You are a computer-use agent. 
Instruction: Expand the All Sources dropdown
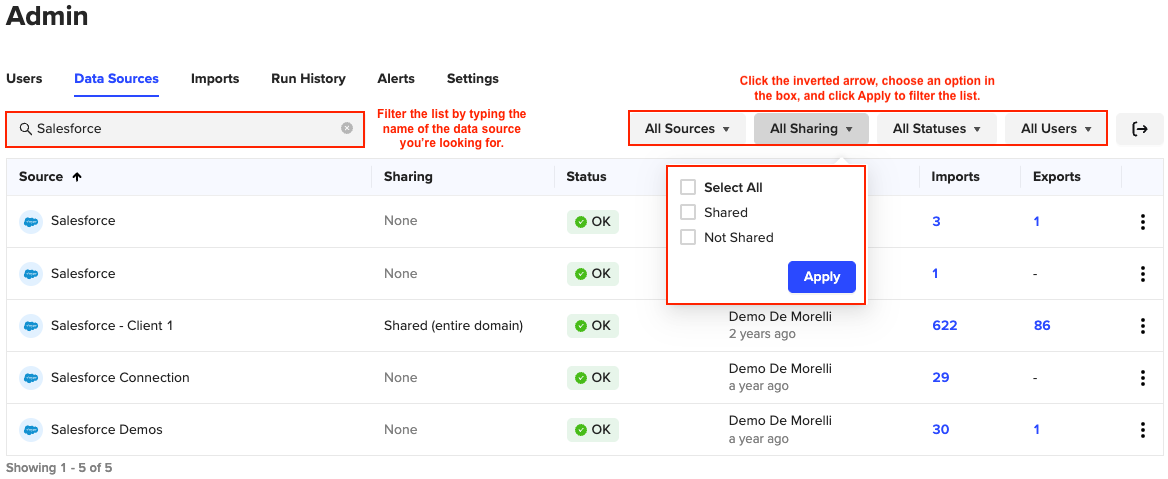tap(687, 129)
